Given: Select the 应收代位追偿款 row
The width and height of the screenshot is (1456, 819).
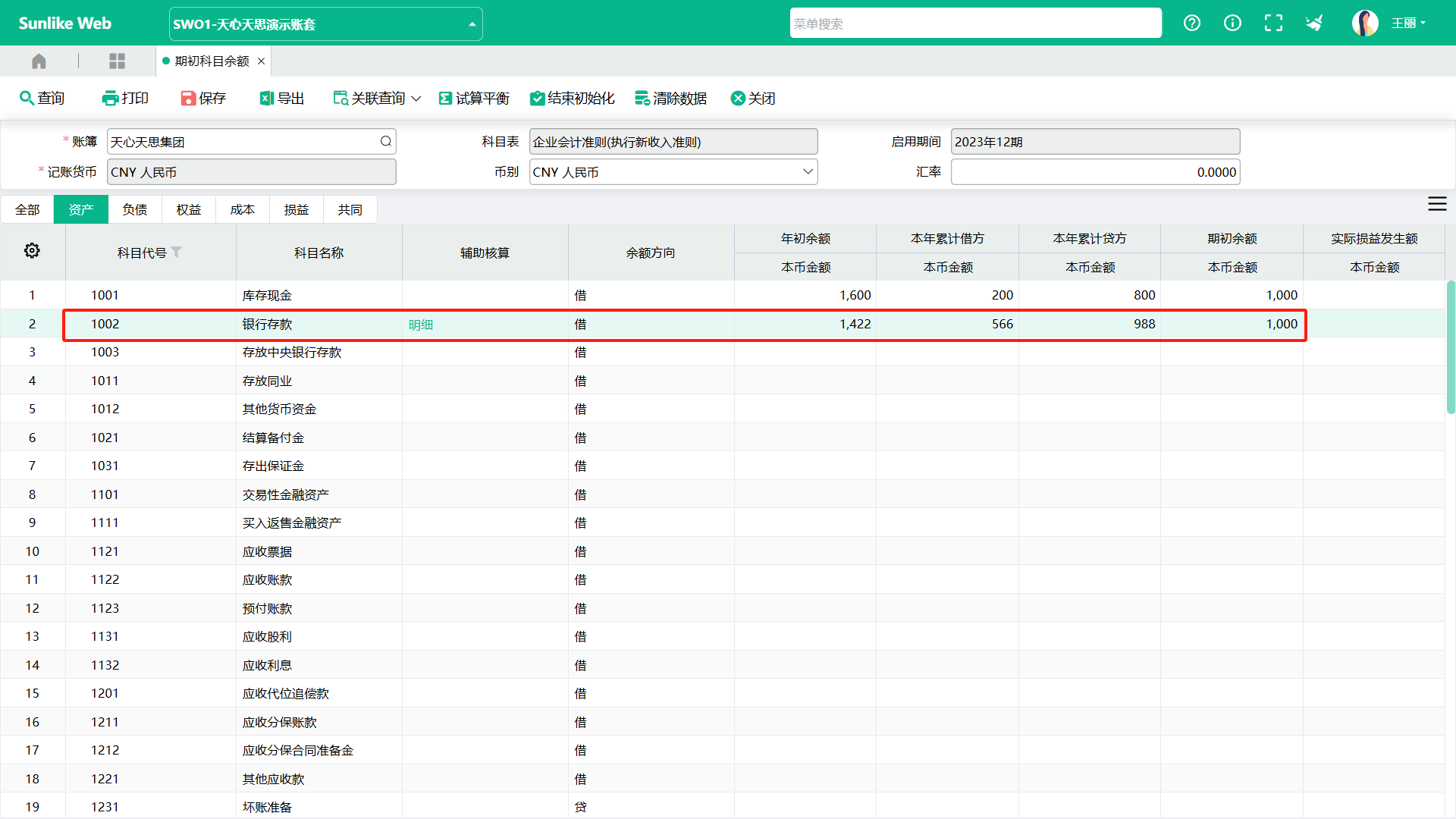Looking at the screenshot, I should click(x=722, y=693).
